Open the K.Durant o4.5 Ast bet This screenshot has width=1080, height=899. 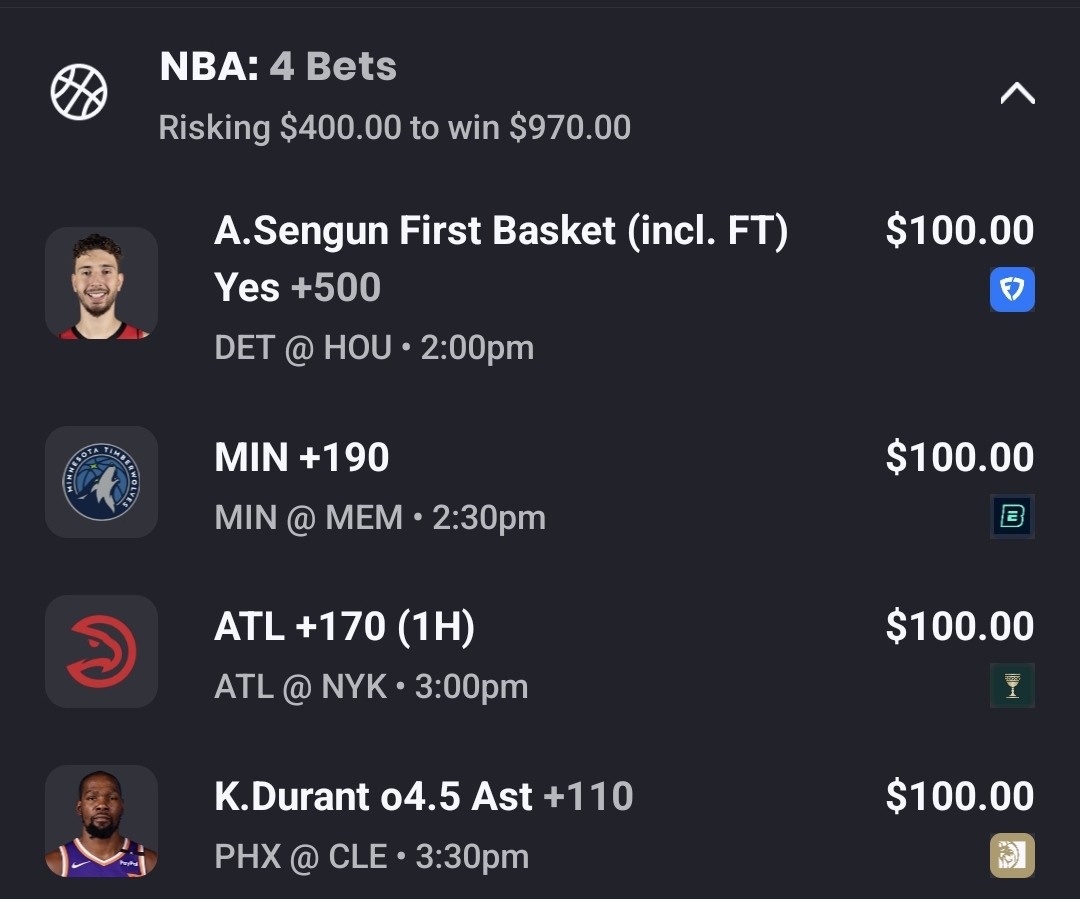[x=423, y=797]
